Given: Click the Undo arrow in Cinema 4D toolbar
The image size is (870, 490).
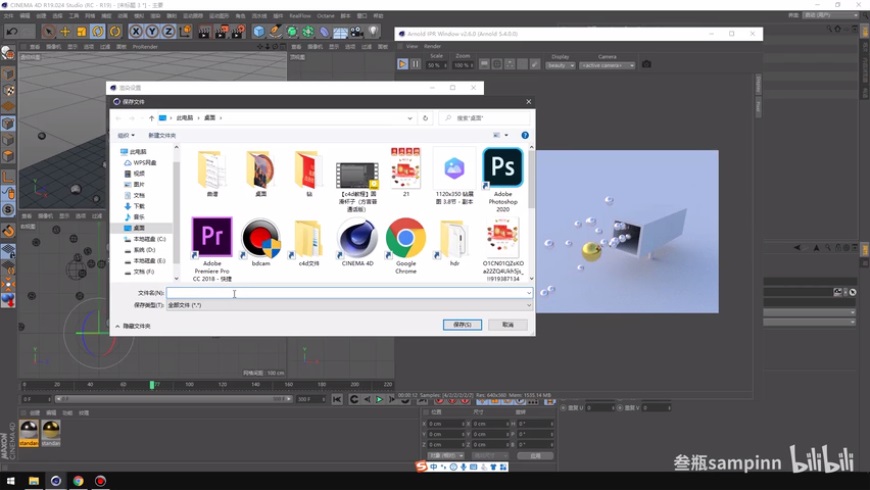Looking at the screenshot, I should [12, 32].
